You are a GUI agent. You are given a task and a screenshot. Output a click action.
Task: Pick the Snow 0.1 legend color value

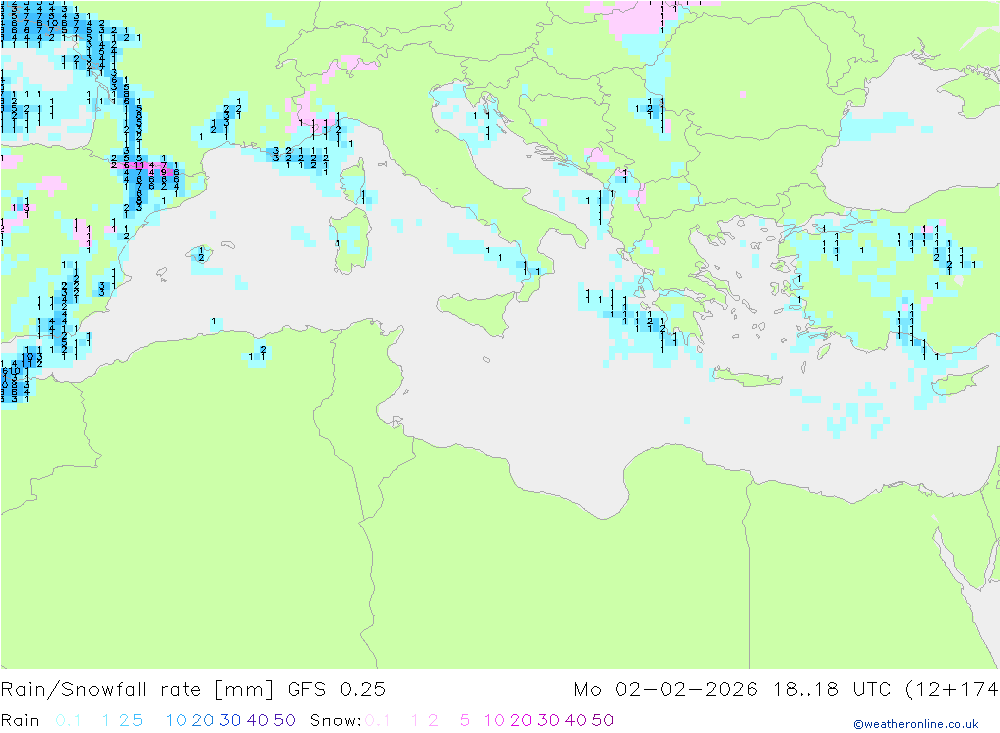[378, 720]
